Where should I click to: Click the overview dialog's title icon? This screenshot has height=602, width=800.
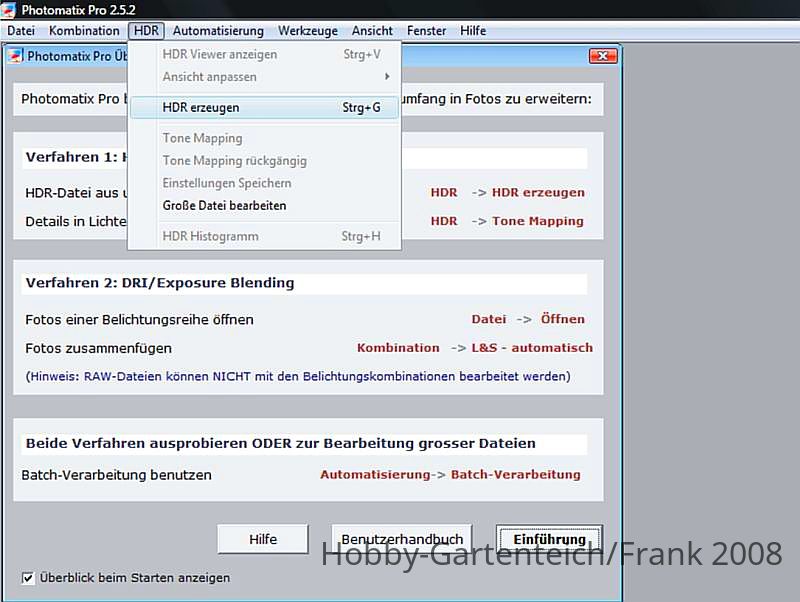[15, 56]
